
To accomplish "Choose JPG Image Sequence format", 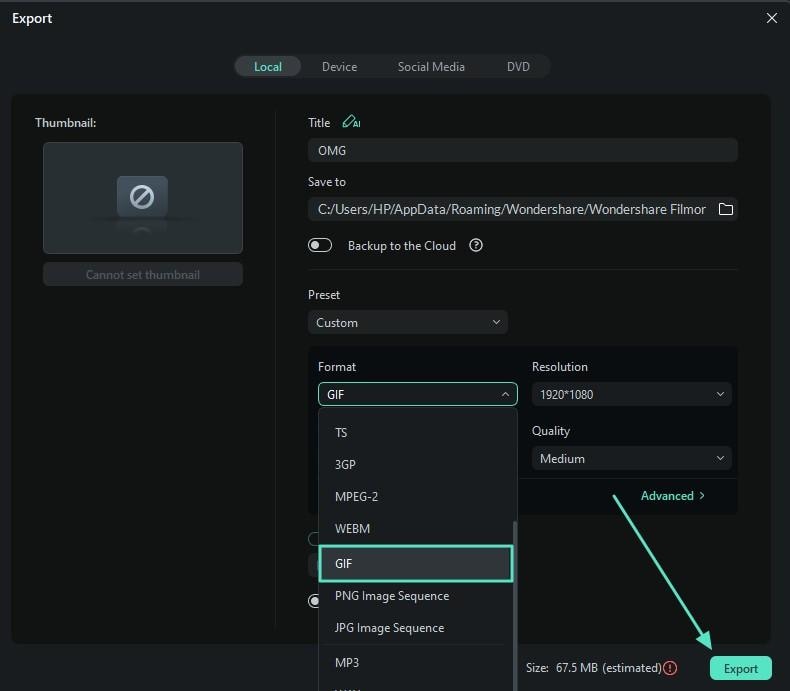I will (x=416, y=628).
